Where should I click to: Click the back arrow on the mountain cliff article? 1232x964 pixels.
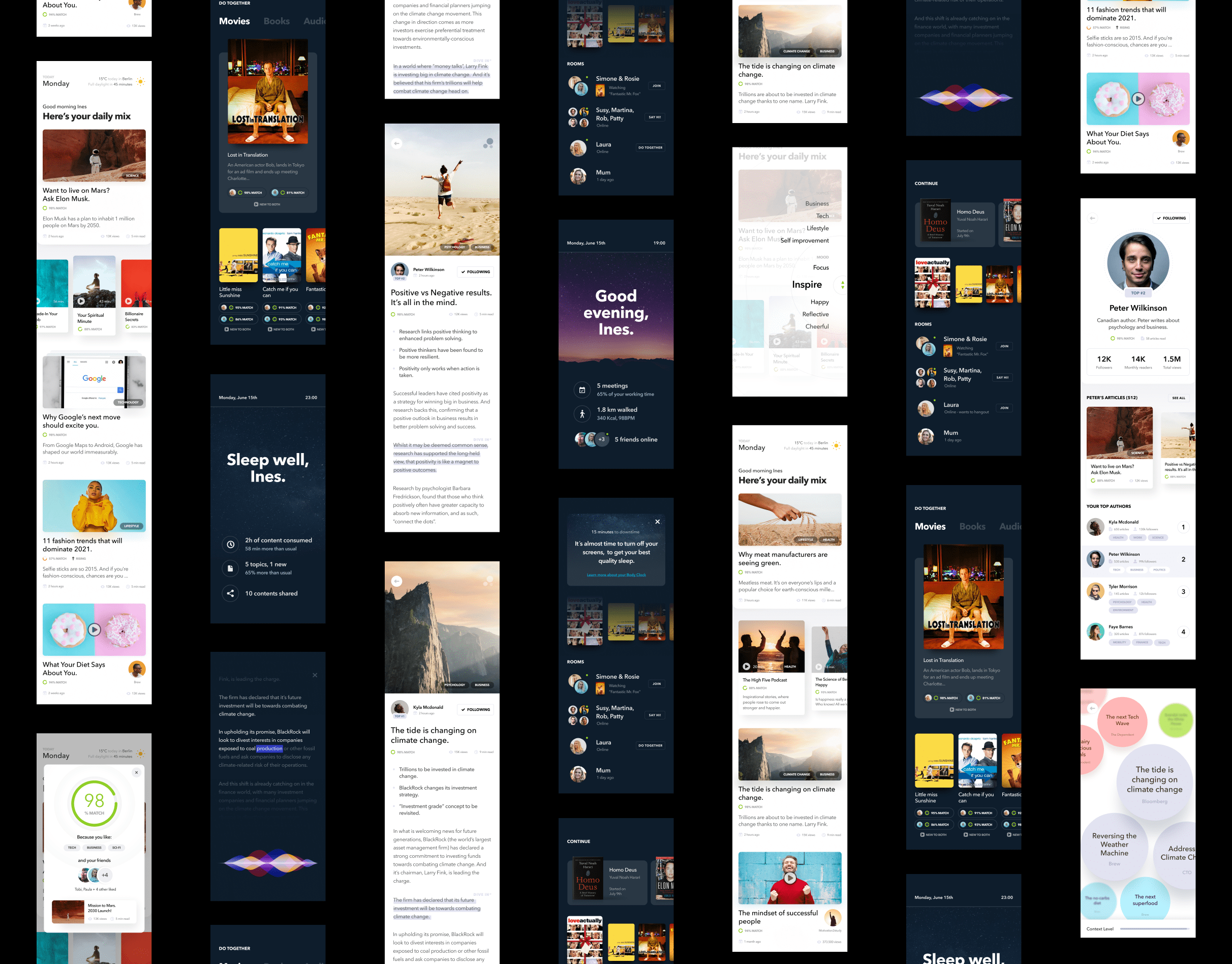coord(396,581)
